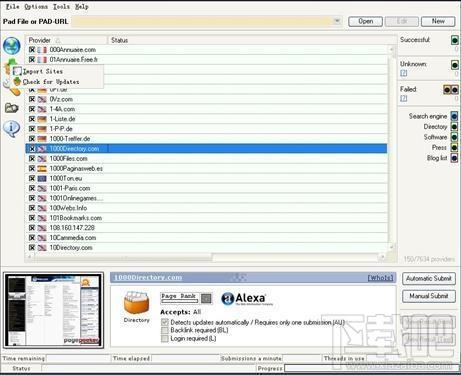Image resolution: width=461 pixels, height=375 pixels.
Task: Open the folder icon in the left sidebar
Action: coord(11,108)
